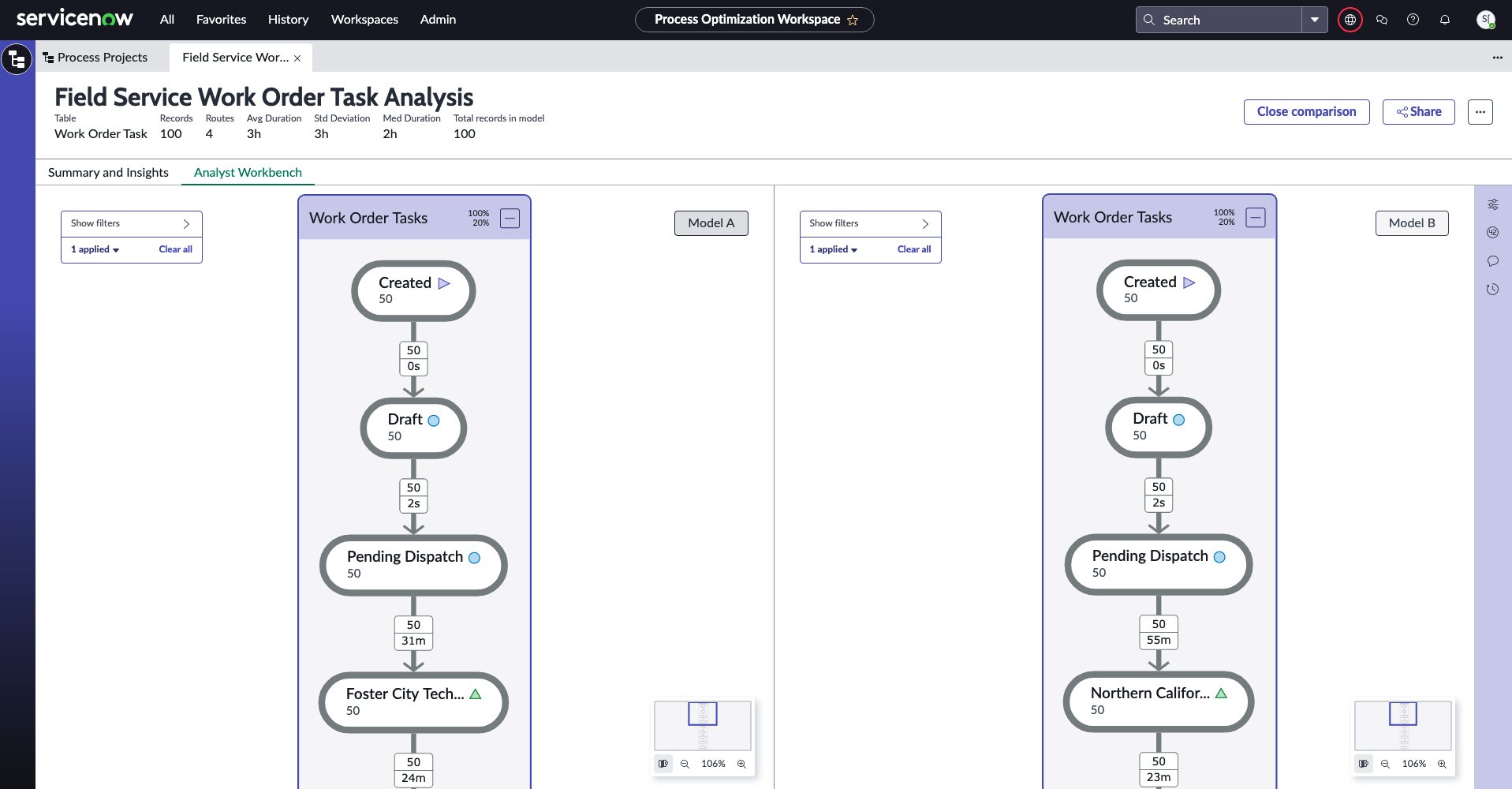1512x789 pixels.
Task: Click the Model B label button
Action: coord(1412,223)
